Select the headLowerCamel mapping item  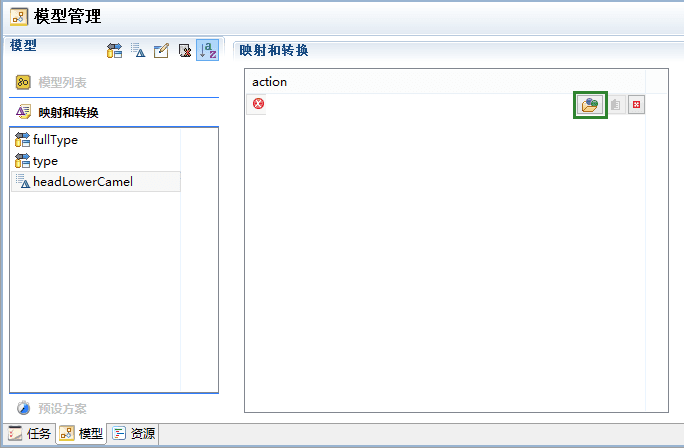[x=96, y=181]
